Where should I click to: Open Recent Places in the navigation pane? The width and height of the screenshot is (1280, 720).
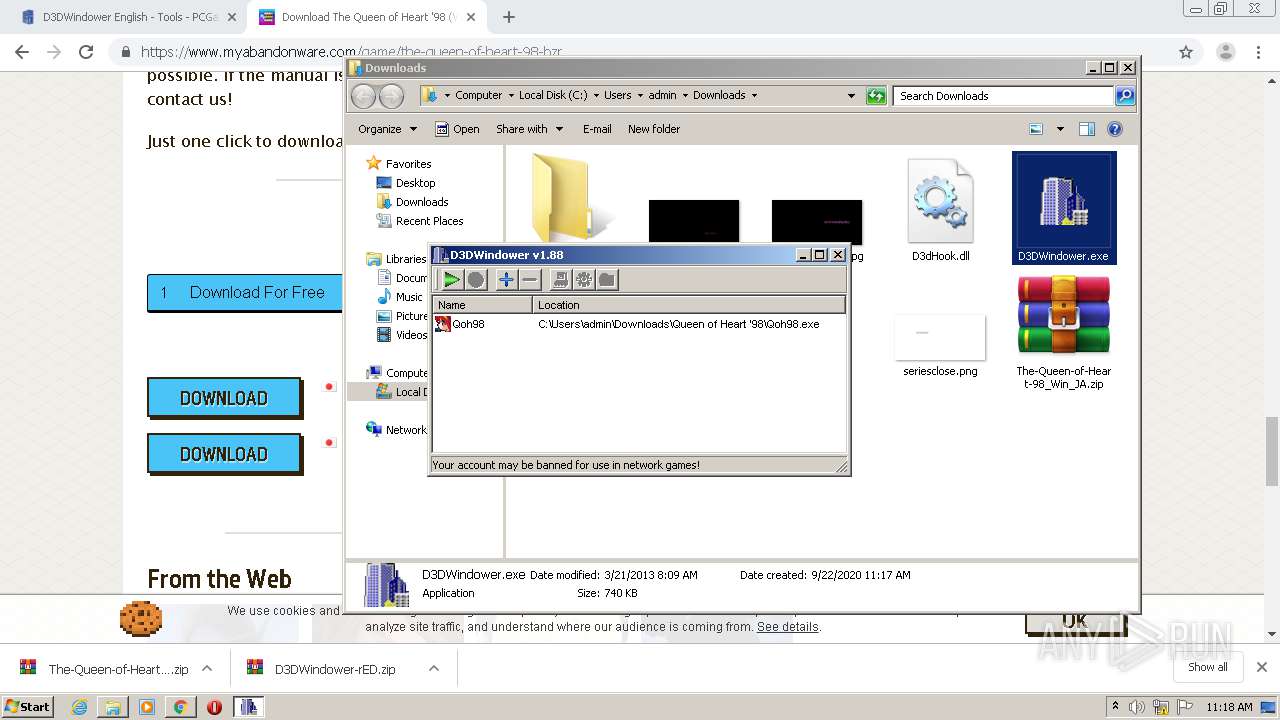[x=420, y=221]
